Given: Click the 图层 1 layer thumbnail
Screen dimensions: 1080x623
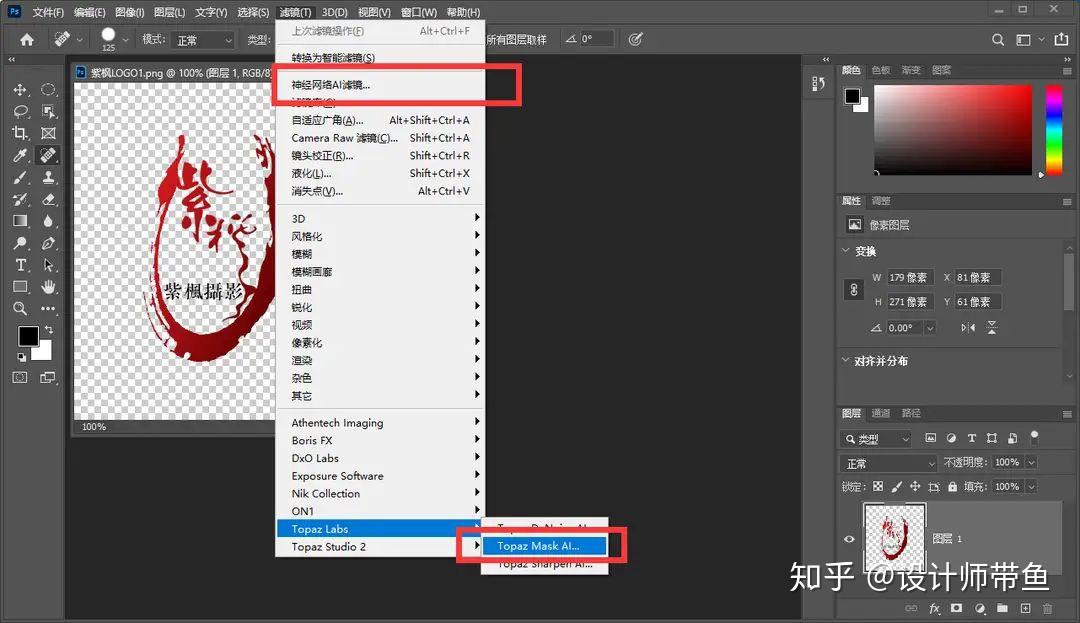Looking at the screenshot, I should [x=894, y=537].
